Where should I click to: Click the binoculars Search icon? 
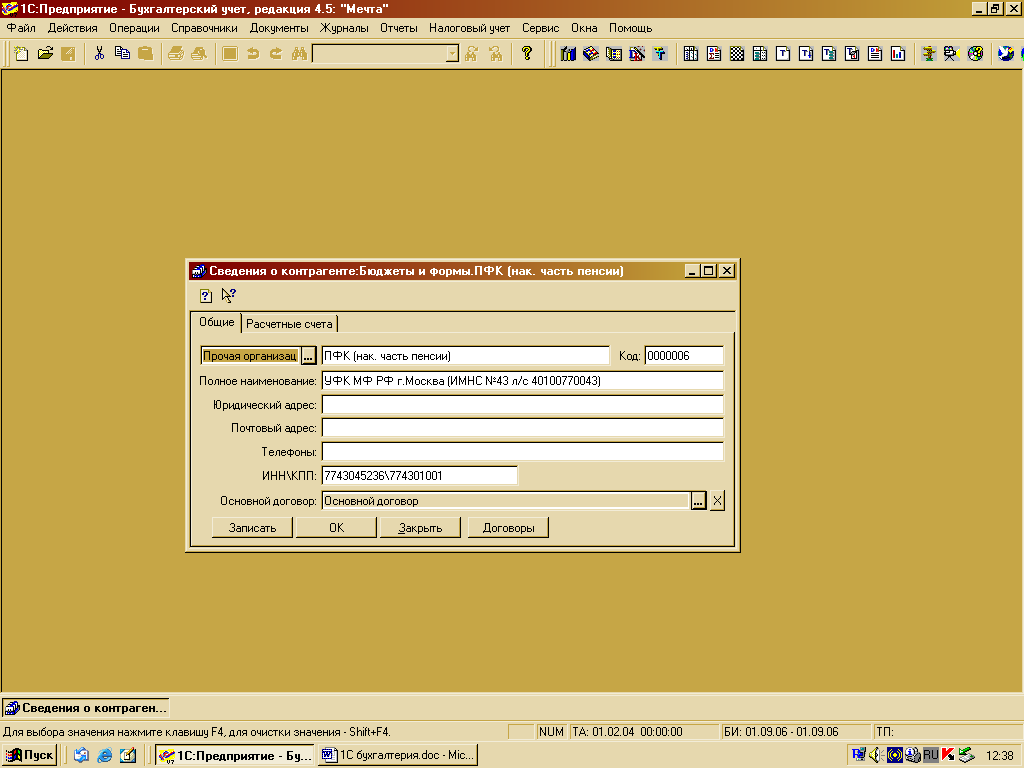click(x=299, y=54)
